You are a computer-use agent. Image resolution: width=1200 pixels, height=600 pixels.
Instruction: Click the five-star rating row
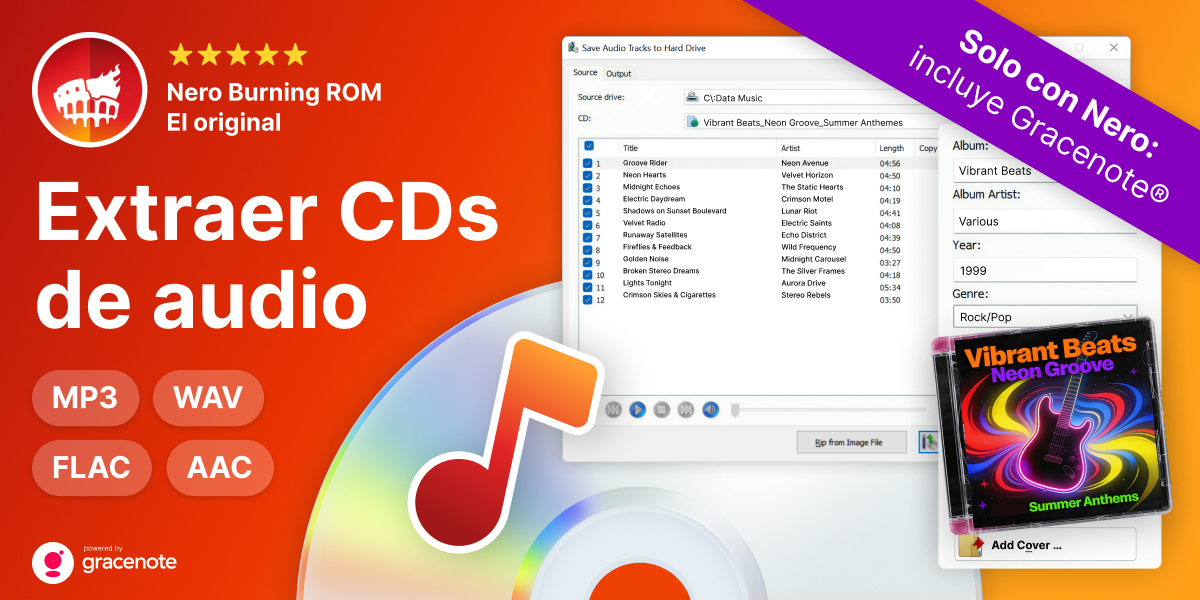[x=237, y=54]
